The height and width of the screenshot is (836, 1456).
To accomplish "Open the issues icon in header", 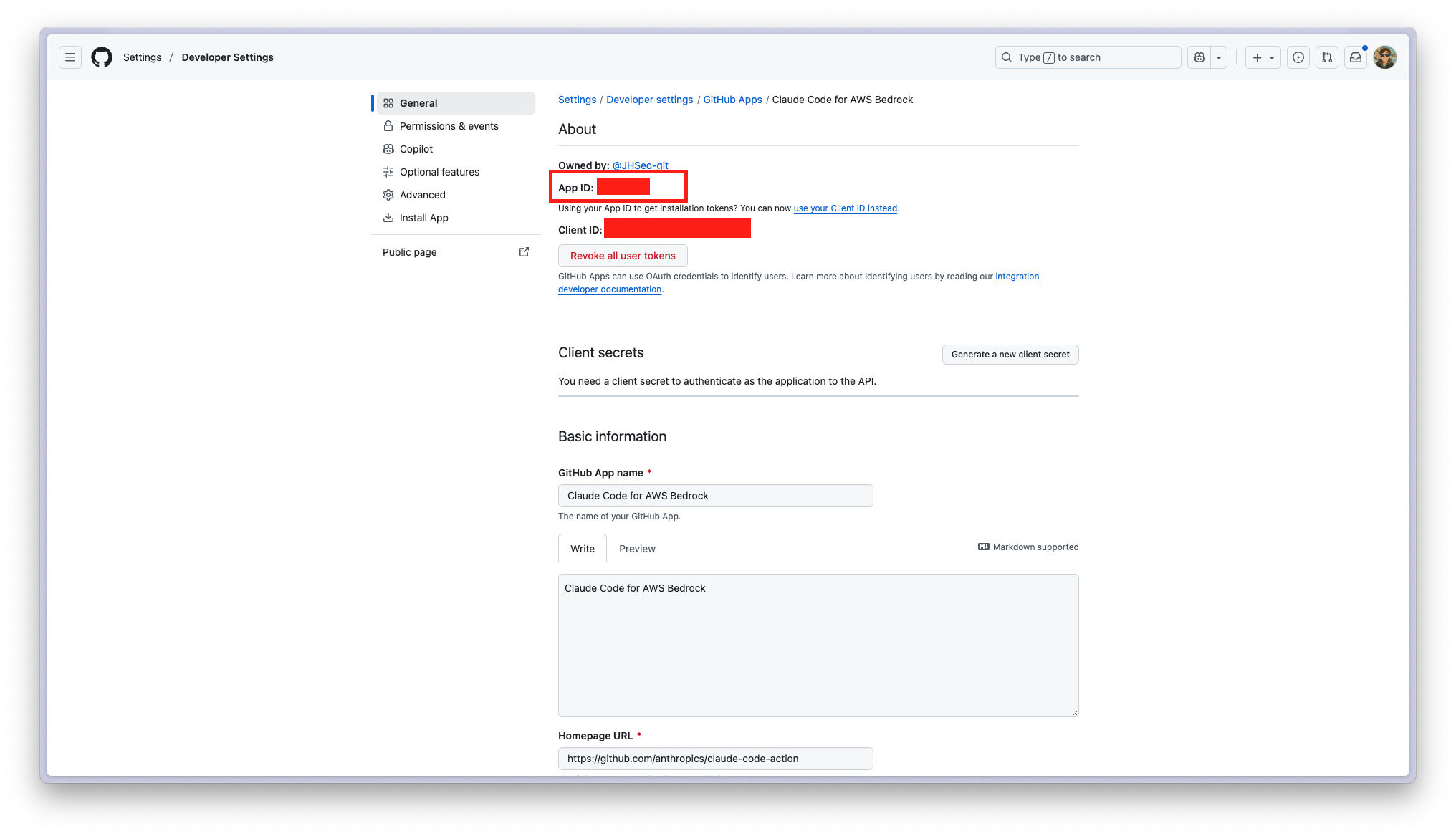I will pyautogui.click(x=1298, y=57).
